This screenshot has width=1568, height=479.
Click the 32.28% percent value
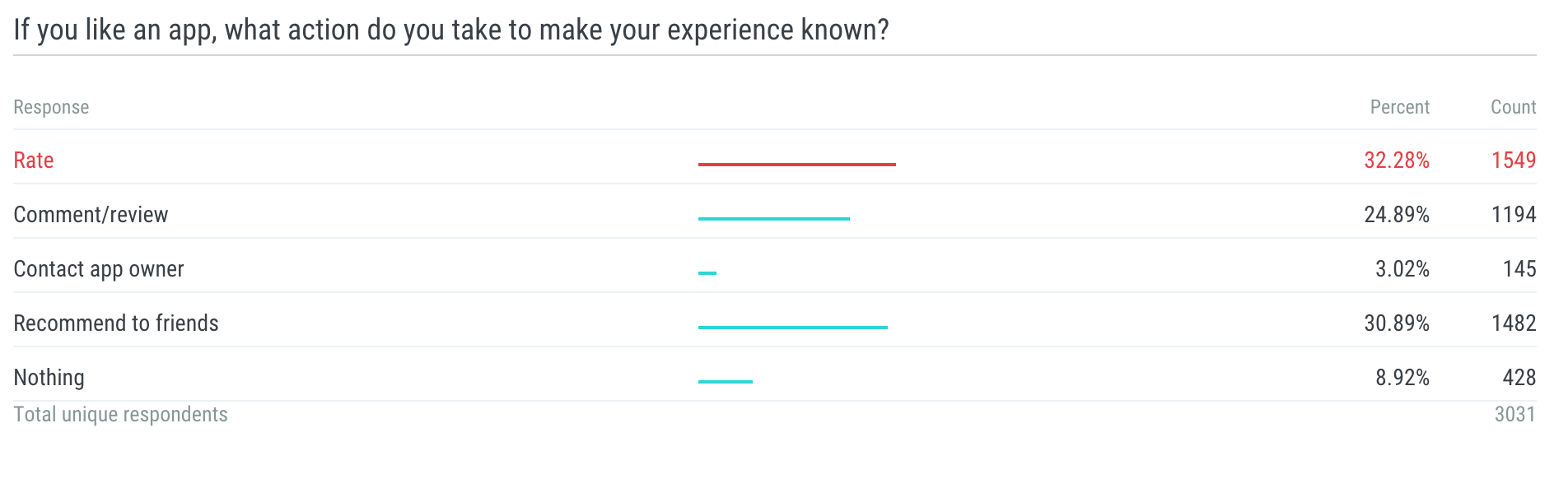coord(1397,160)
